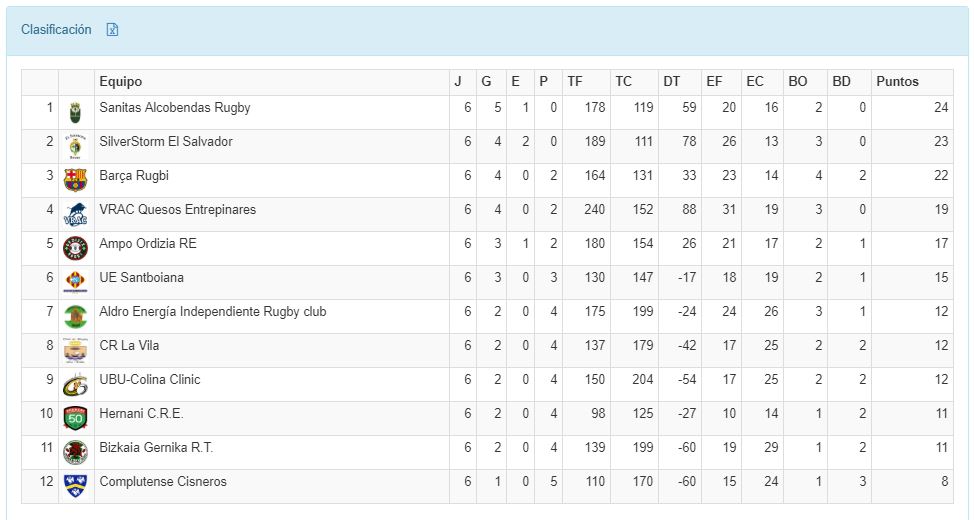Click the BO column header
Viewport: 974px width, 520px height.
797,82
